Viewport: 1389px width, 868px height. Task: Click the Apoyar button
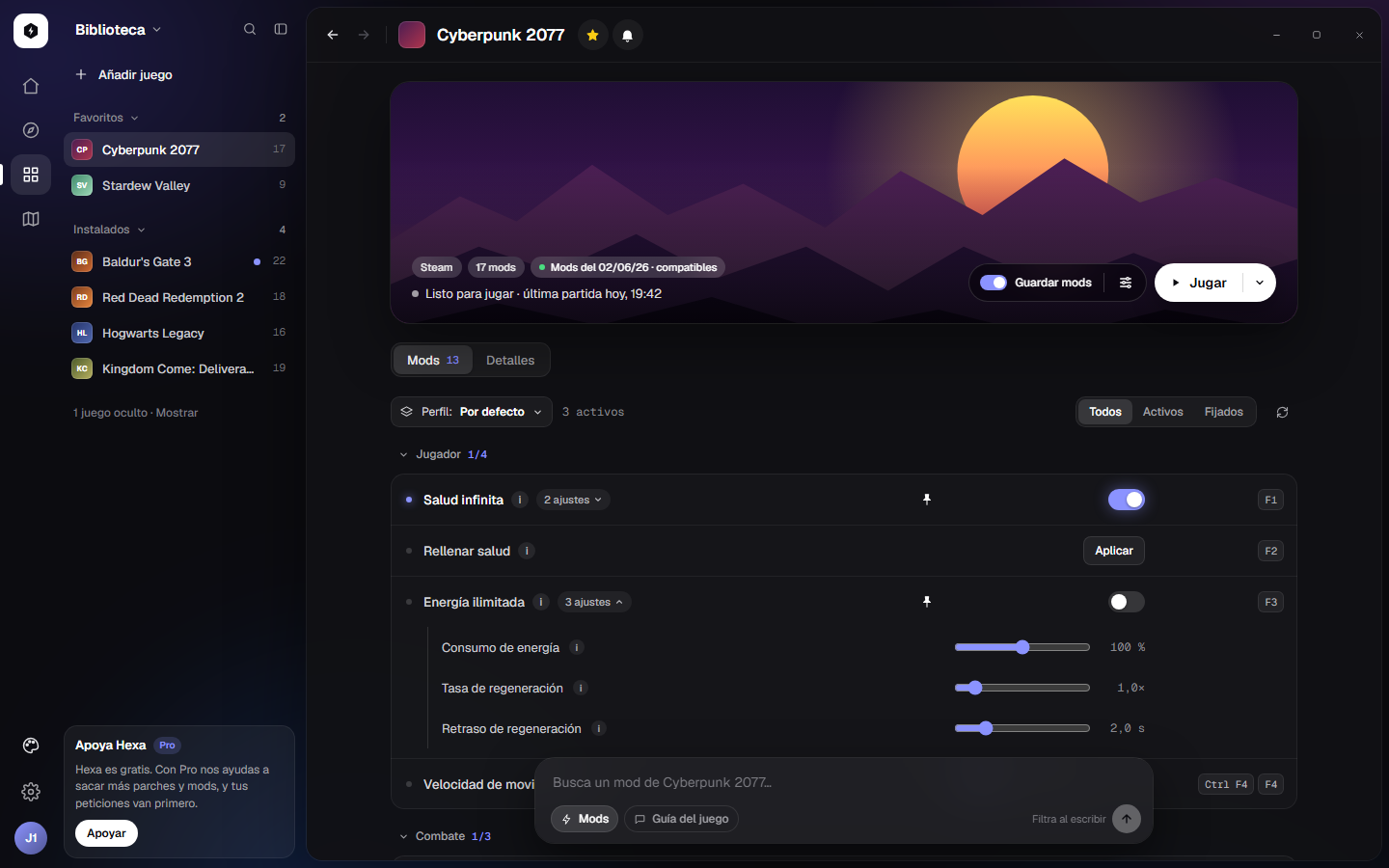106,833
